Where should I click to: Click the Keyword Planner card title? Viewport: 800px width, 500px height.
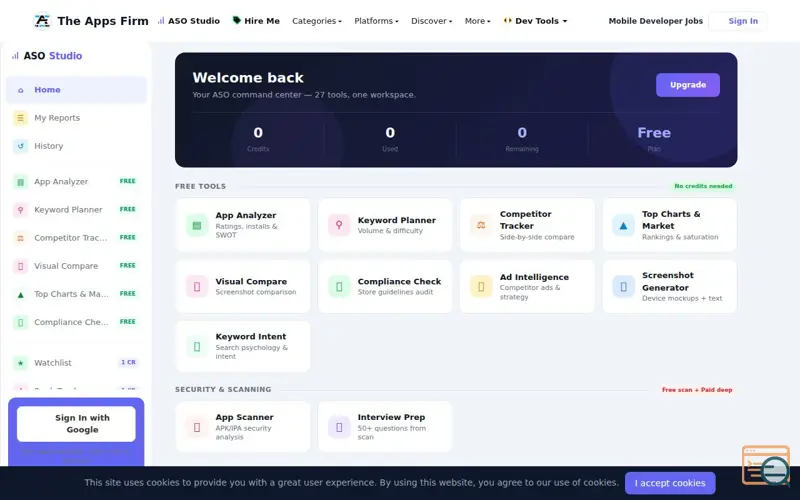396,220
